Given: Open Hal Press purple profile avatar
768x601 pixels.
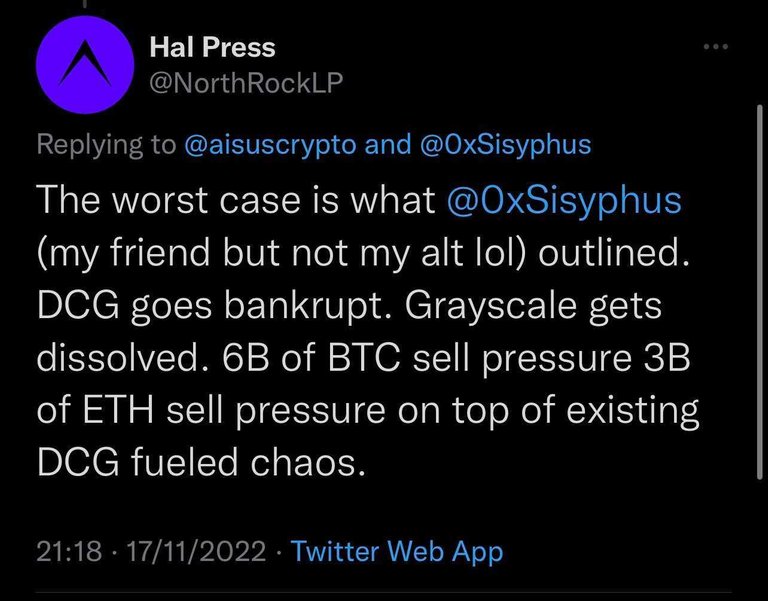Looking at the screenshot, I should (85, 65).
